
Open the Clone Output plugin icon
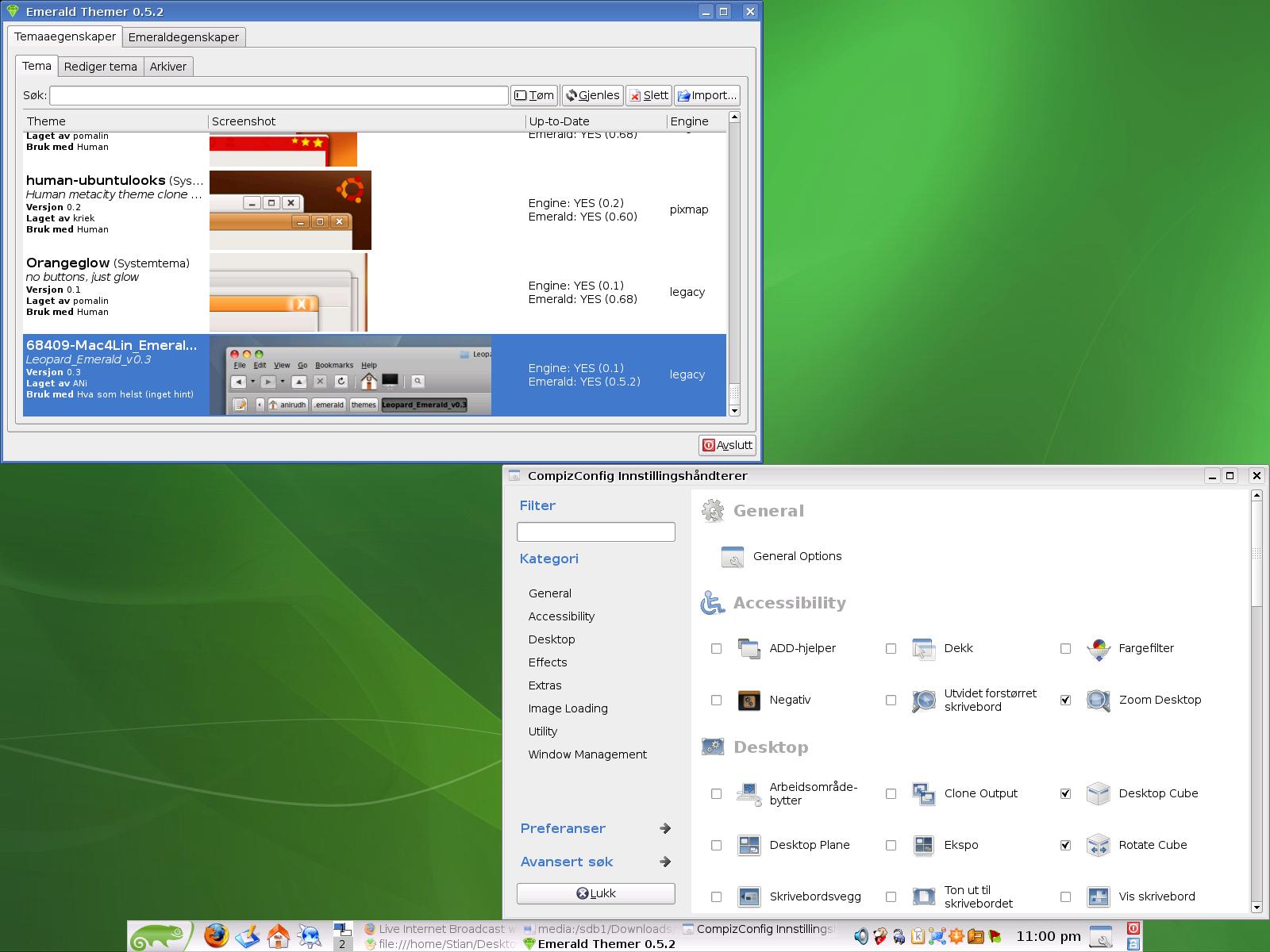coord(924,794)
